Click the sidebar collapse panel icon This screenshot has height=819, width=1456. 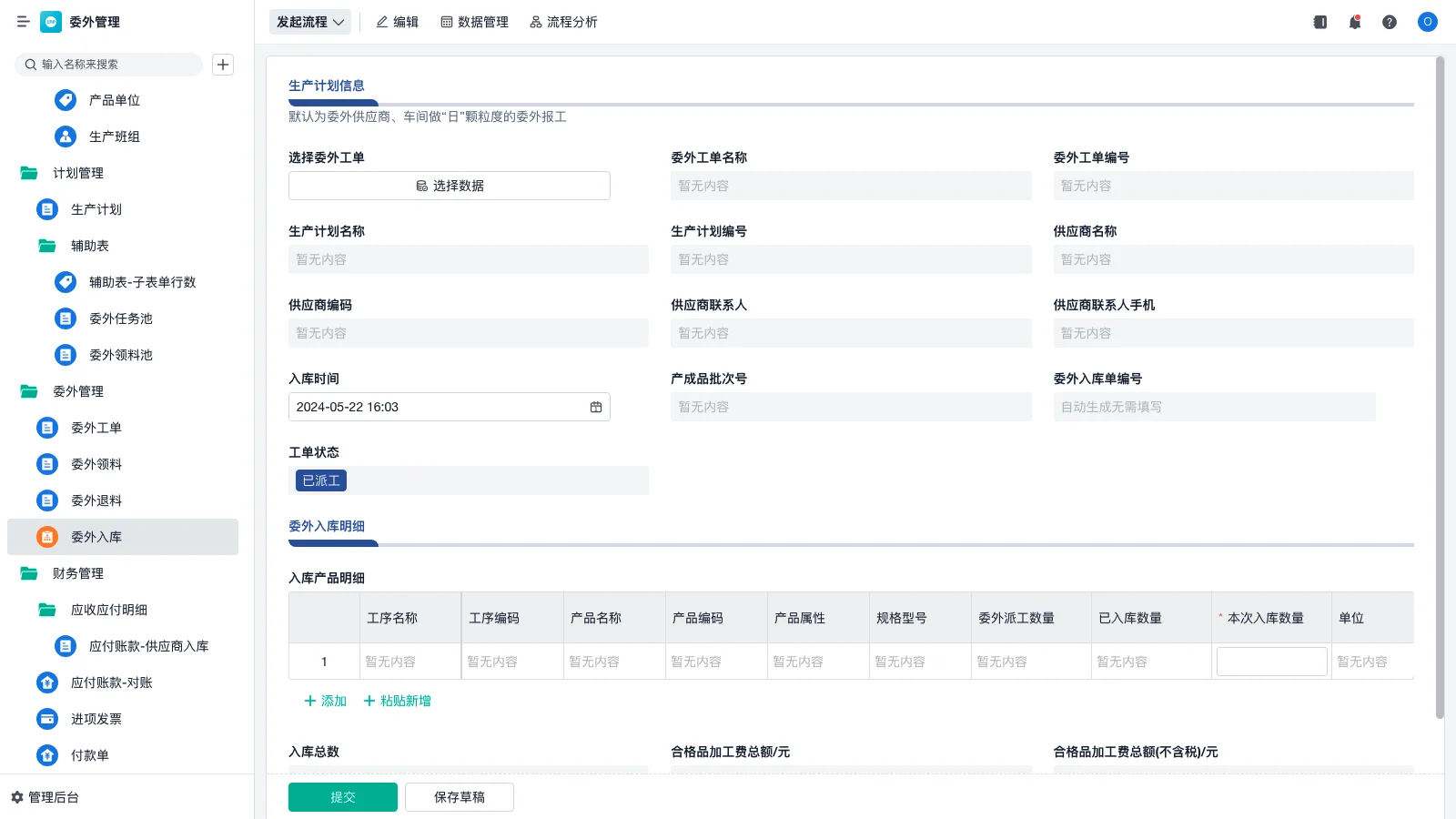coord(1319,22)
